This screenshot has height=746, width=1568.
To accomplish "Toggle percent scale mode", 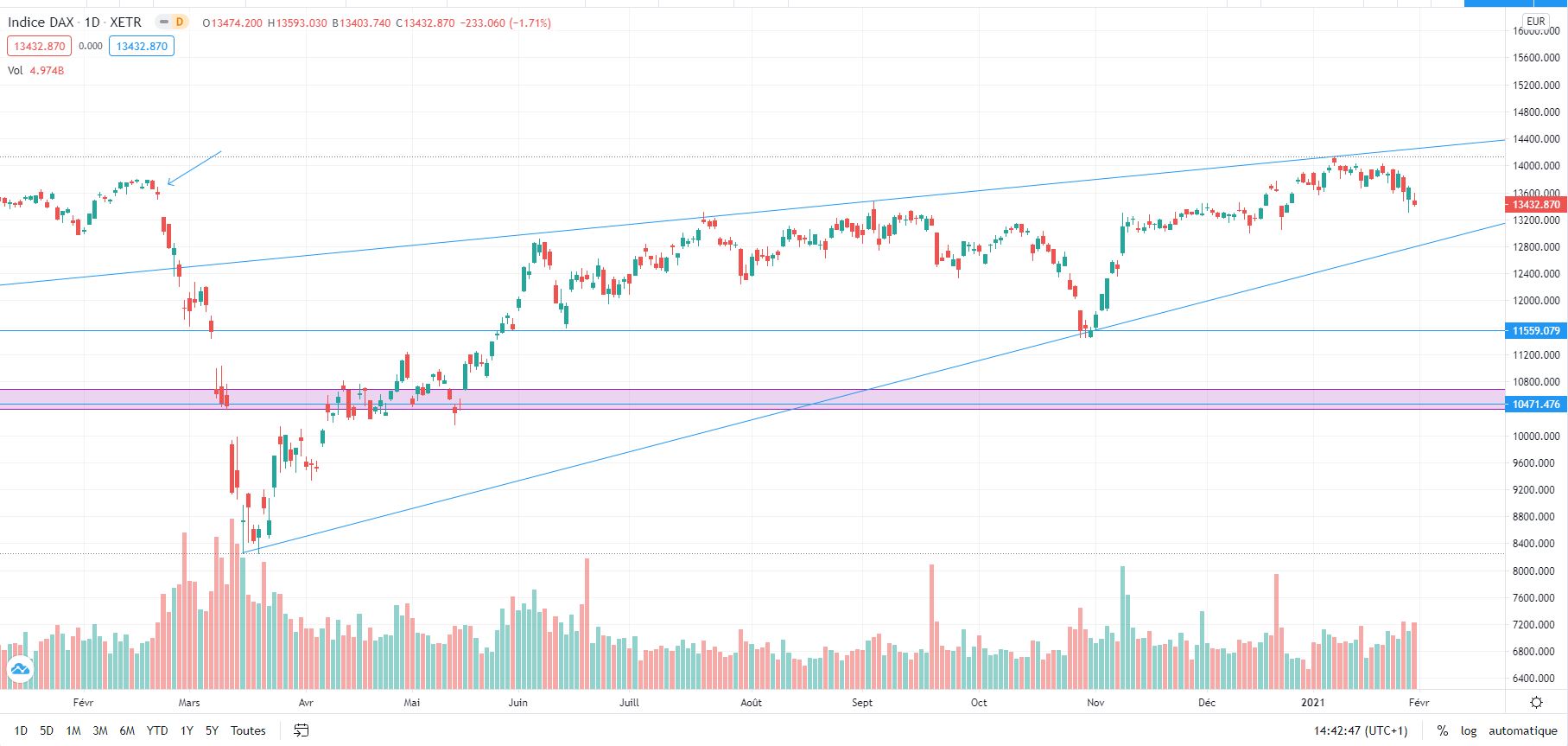I will coord(1442,730).
